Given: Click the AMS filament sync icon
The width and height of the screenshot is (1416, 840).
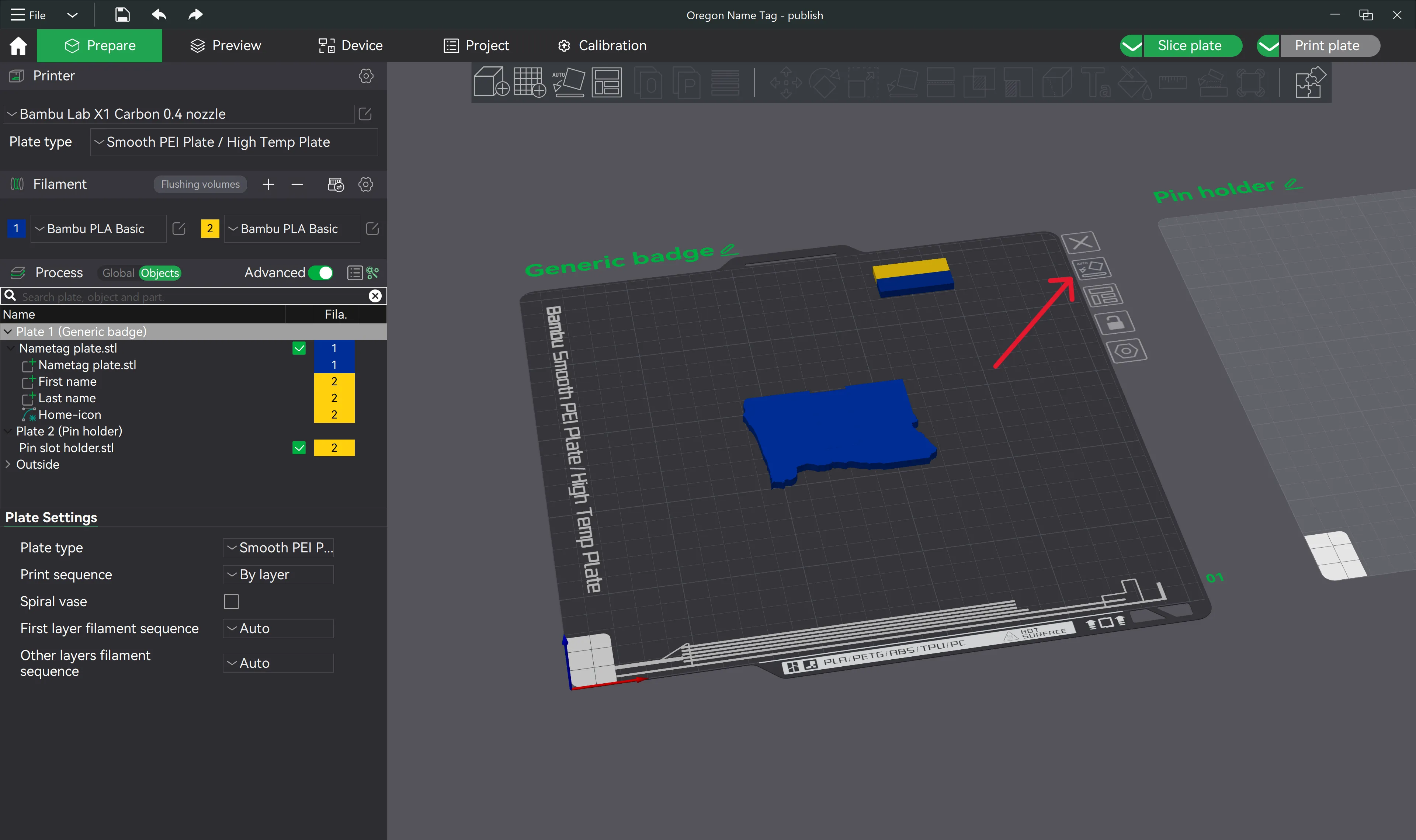Looking at the screenshot, I should click(336, 184).
